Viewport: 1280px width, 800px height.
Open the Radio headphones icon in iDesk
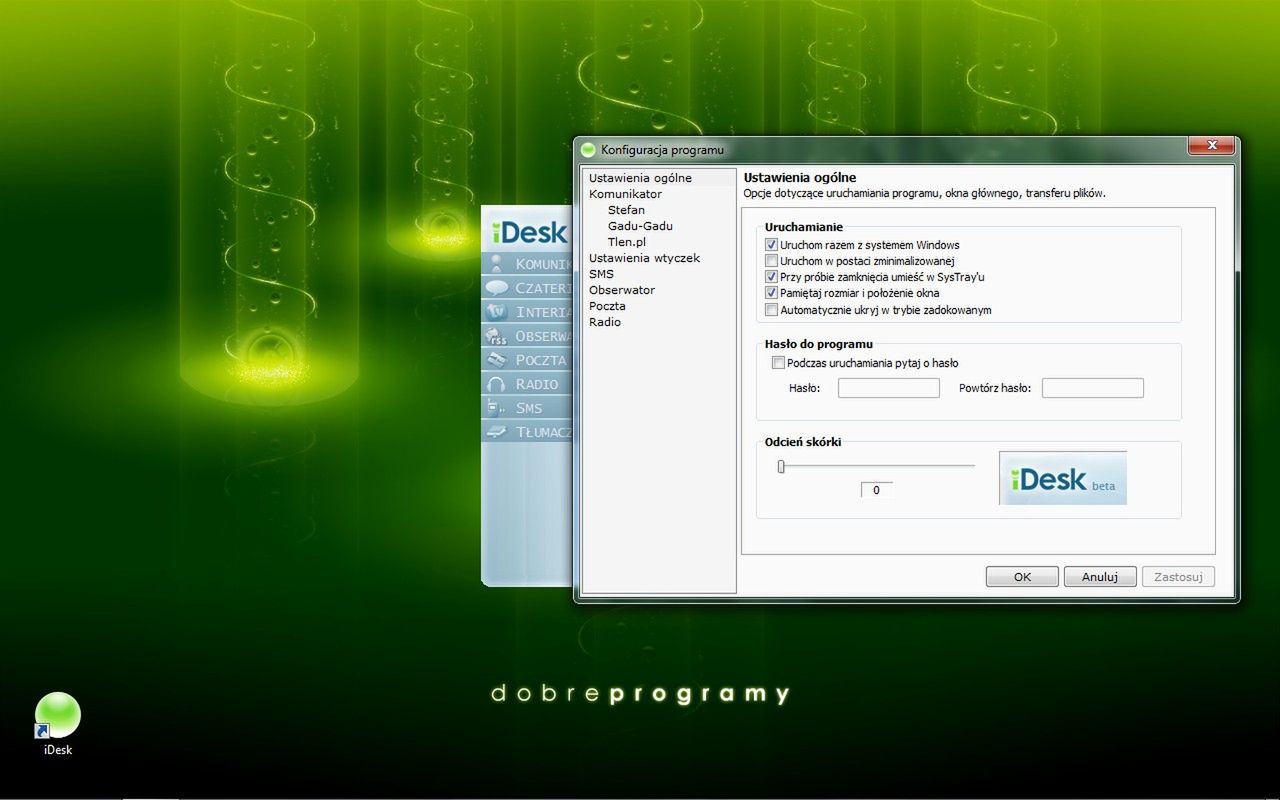496,384
